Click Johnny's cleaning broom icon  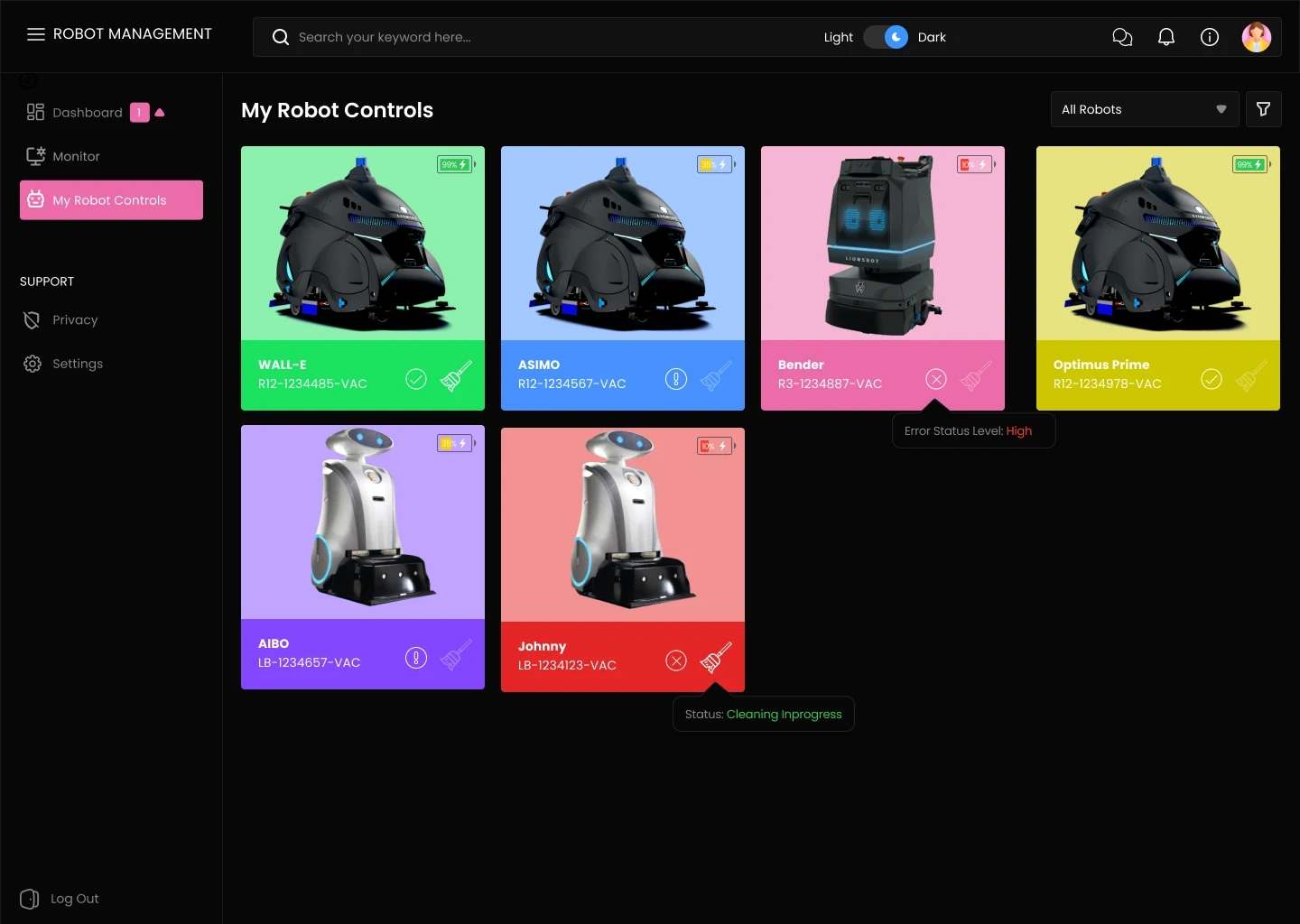(x=716, y=657)
